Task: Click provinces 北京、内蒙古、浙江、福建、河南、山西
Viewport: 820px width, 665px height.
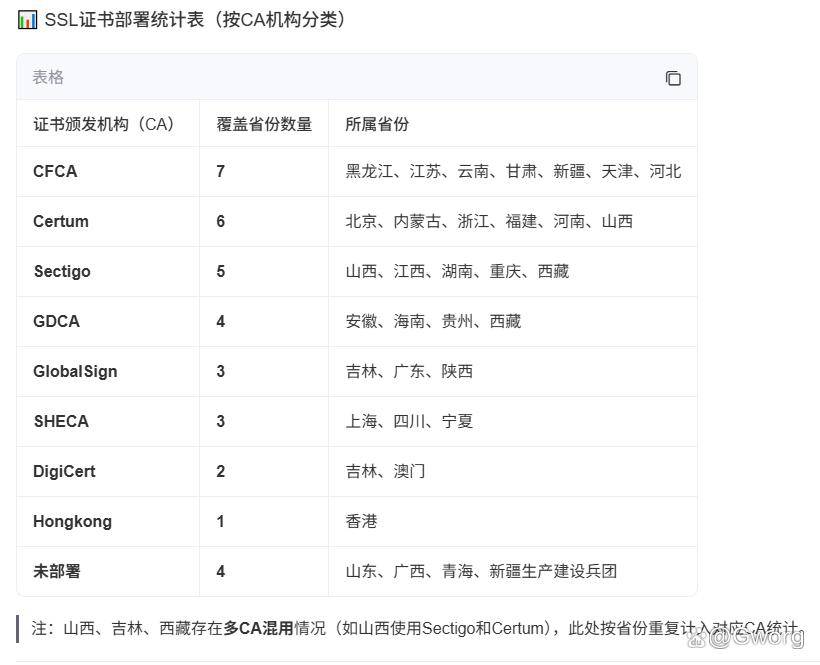Action: tap(489, 222)
